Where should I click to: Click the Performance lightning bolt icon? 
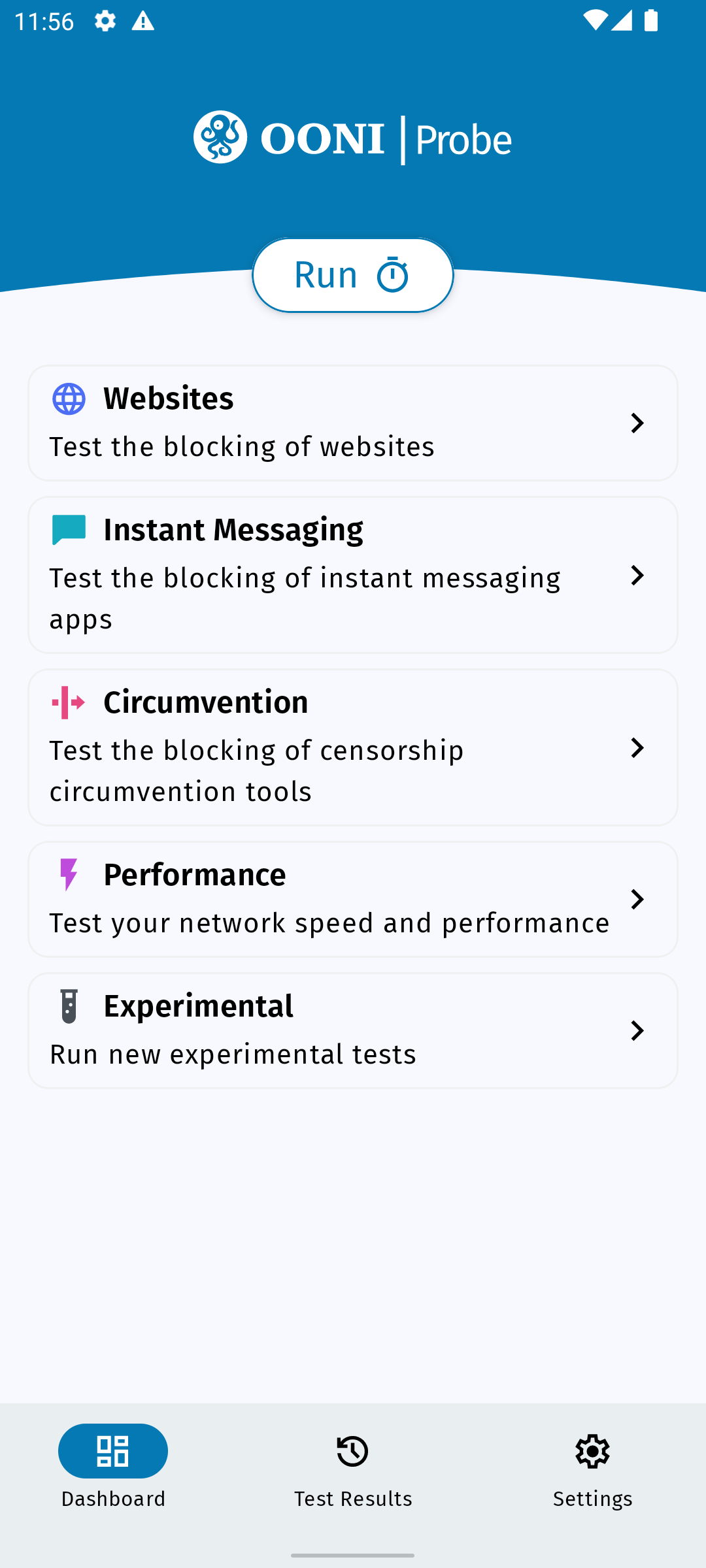69,875
